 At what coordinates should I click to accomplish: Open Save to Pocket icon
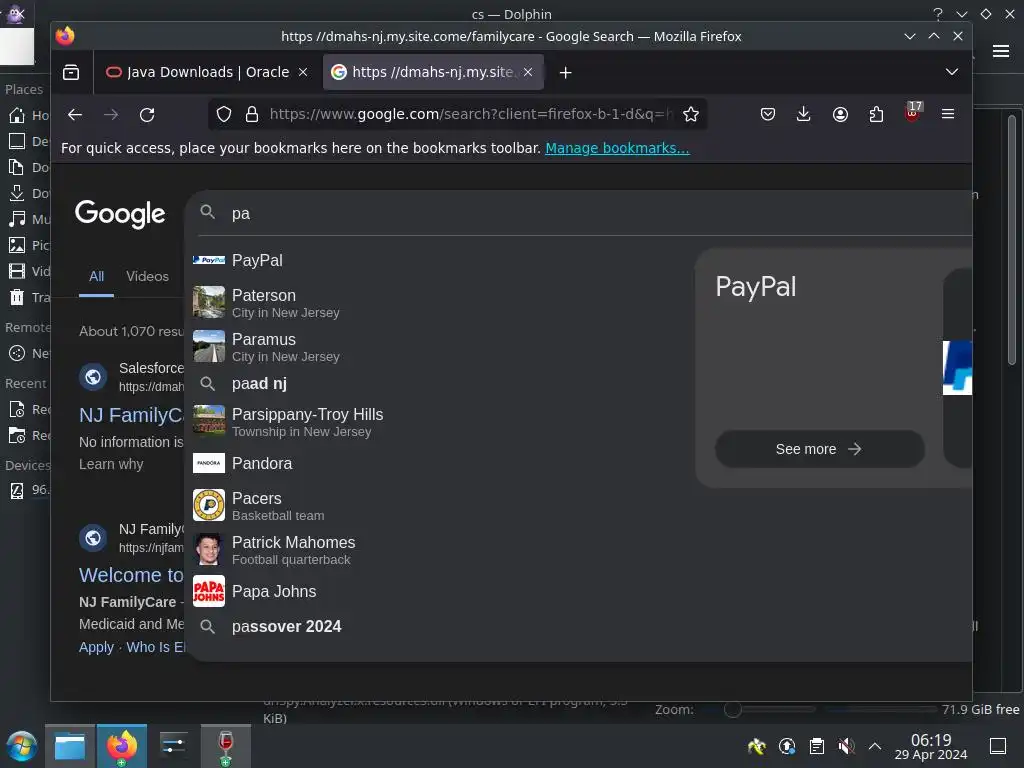pos(768,114)
